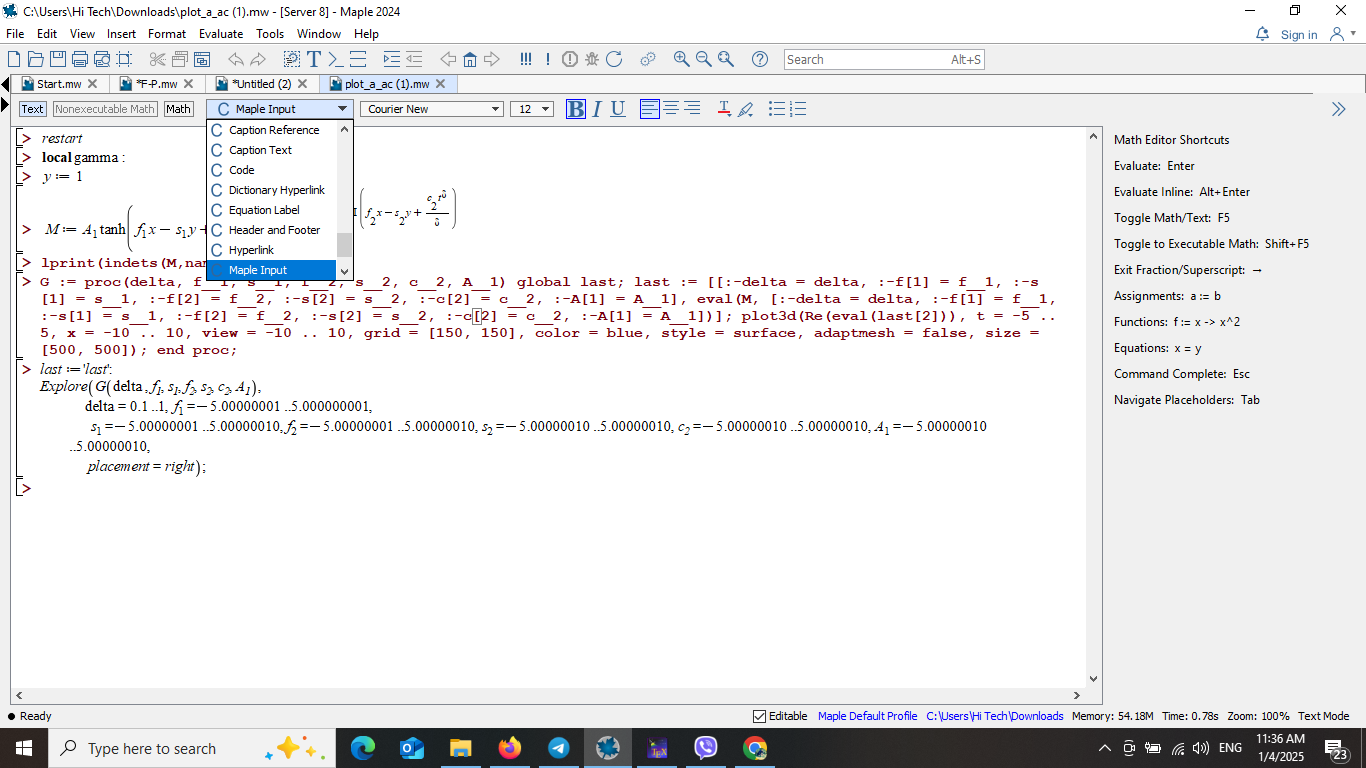Indent the section with the indent icon
This screenshot has height=768, width=1366.
pos(391,59)
